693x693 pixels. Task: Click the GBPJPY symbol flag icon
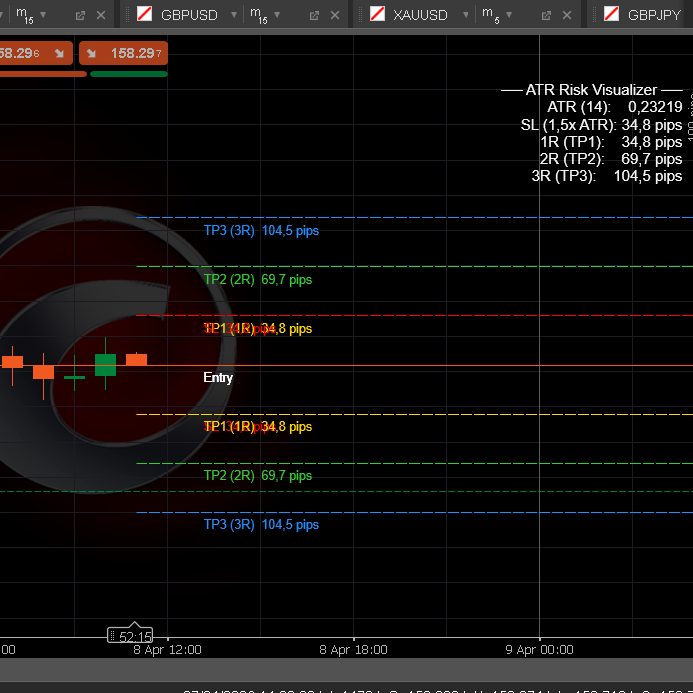click(609, 14)
